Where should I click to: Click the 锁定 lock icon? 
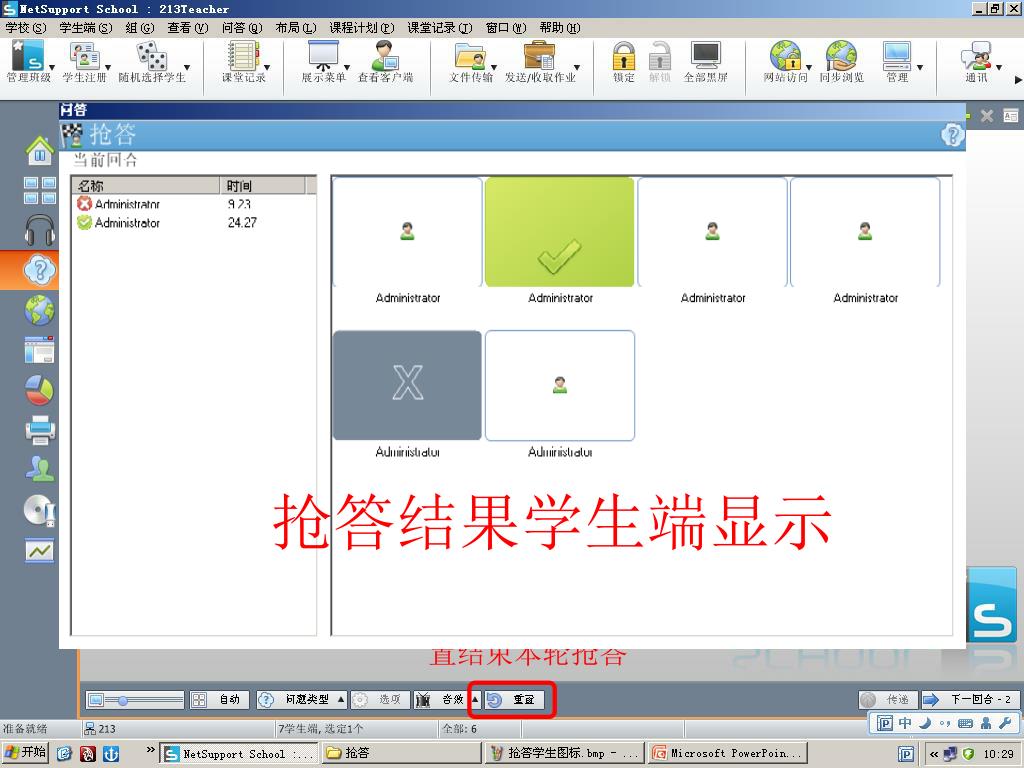(x=624, y=61)
